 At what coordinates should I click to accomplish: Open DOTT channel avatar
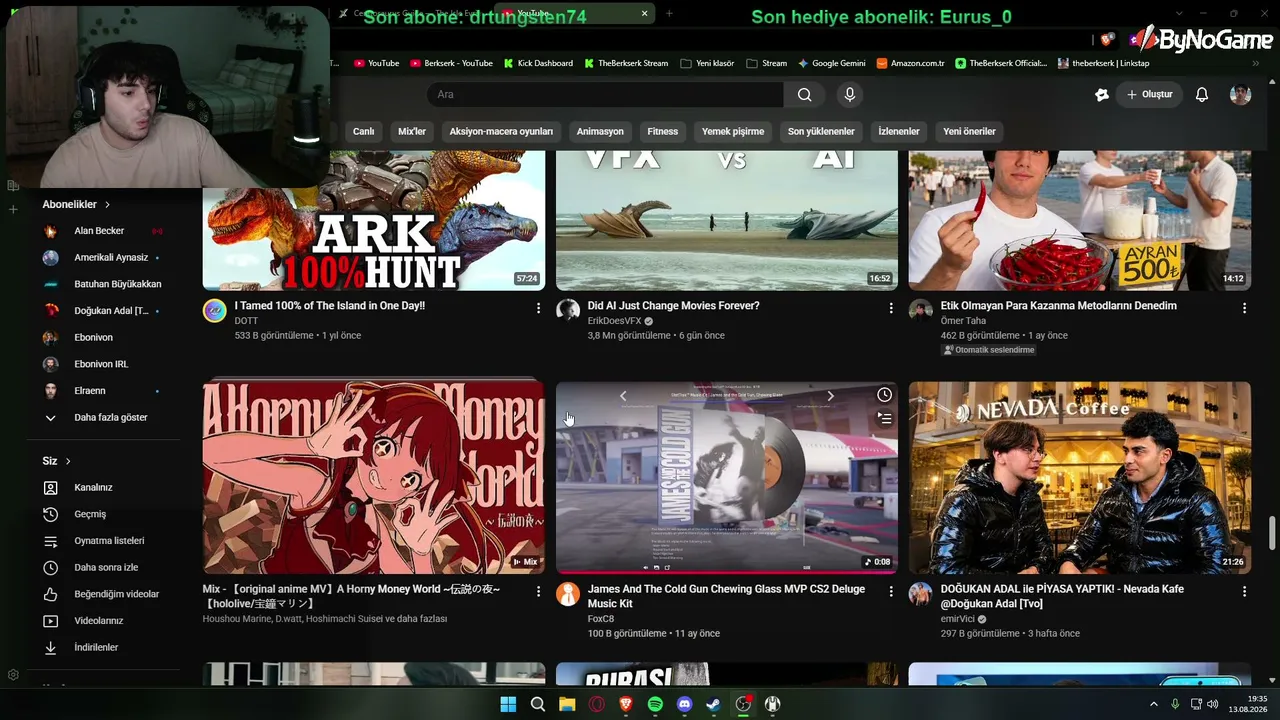point(215,310)
